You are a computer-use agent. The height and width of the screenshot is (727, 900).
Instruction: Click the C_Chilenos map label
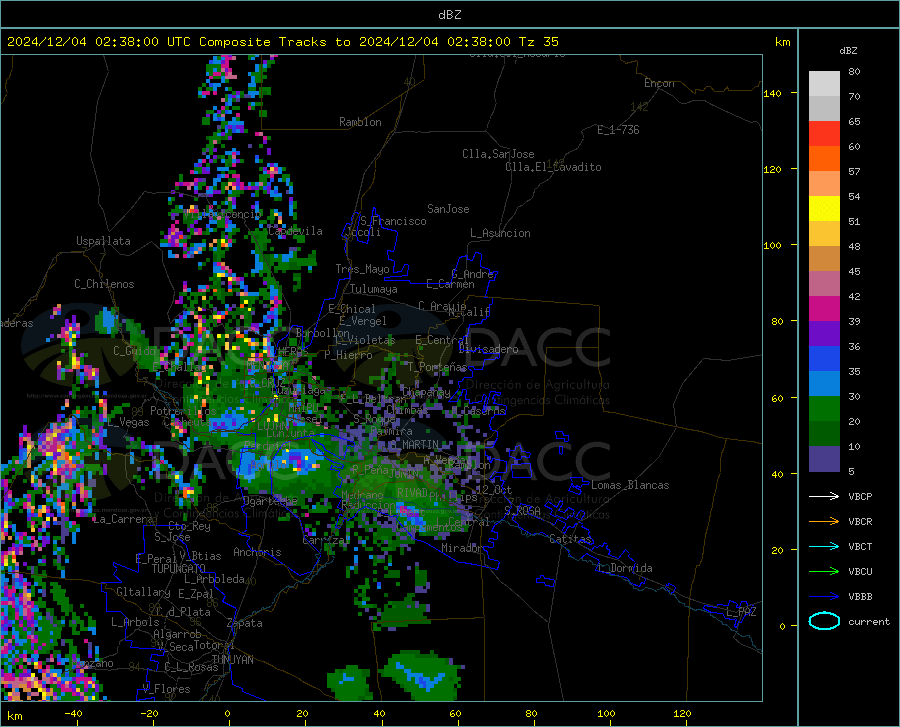click(x=104, y=284)
